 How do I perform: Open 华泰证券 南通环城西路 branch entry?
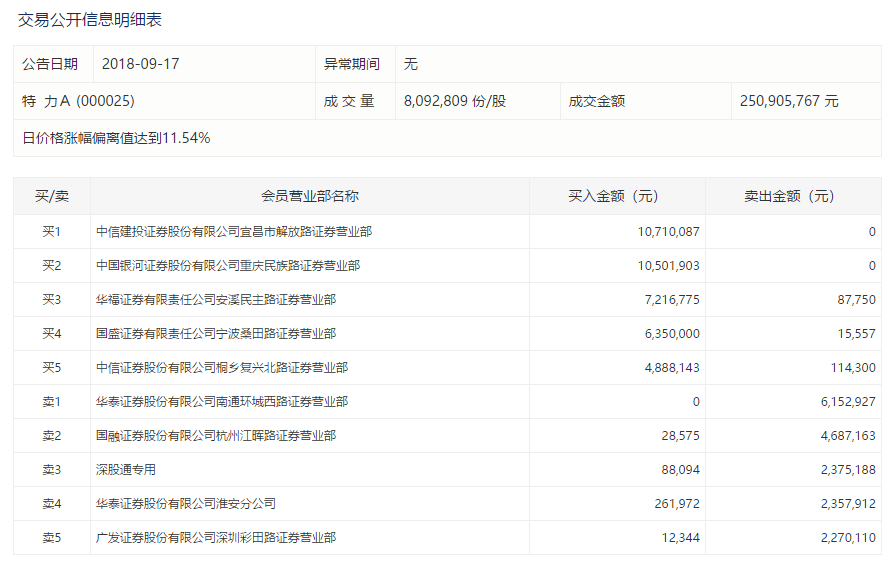pyautogui.click(x=221, y=402)
